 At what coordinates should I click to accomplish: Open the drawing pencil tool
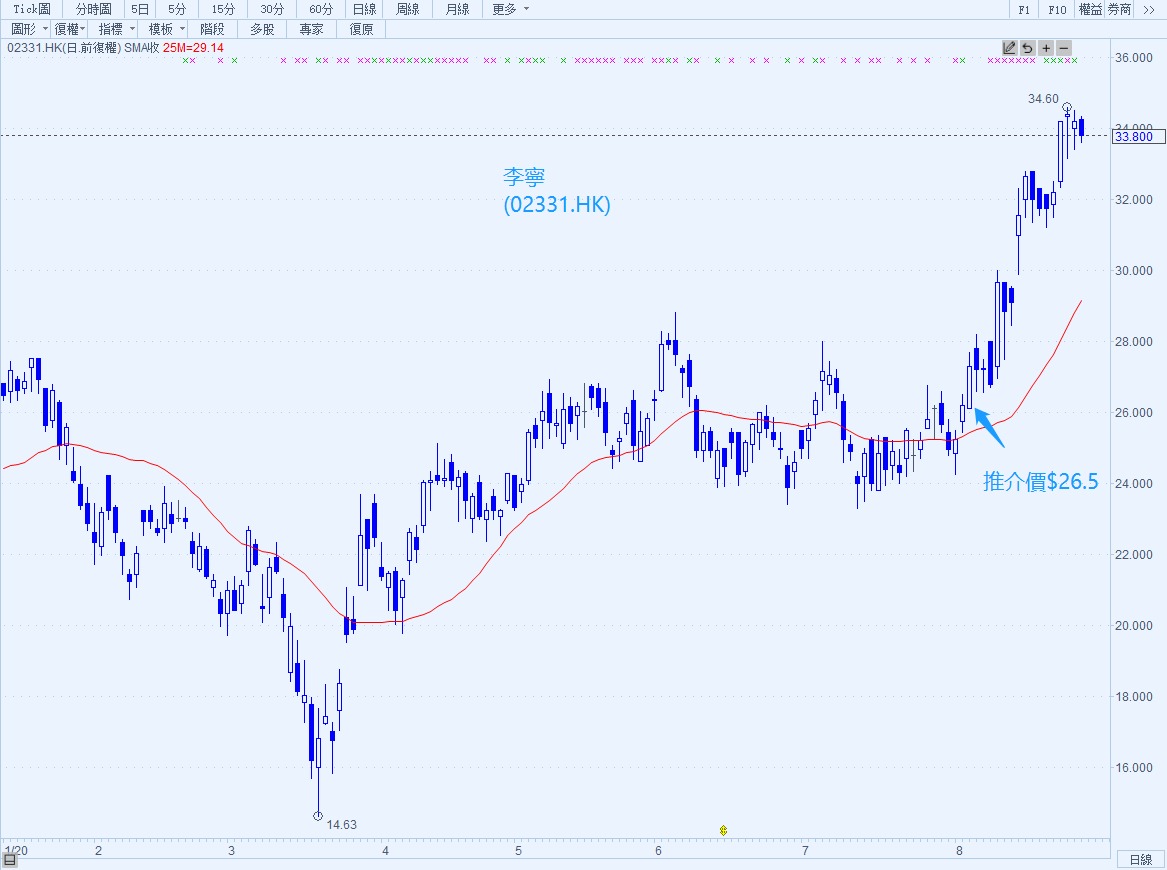click(x=1009, y=48)
